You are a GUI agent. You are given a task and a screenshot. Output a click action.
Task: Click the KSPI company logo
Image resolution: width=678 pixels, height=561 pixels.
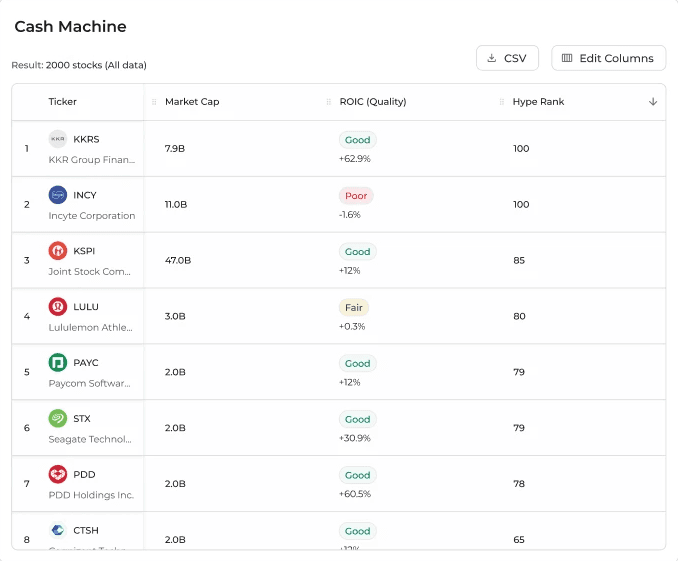(x=58, y=250)
